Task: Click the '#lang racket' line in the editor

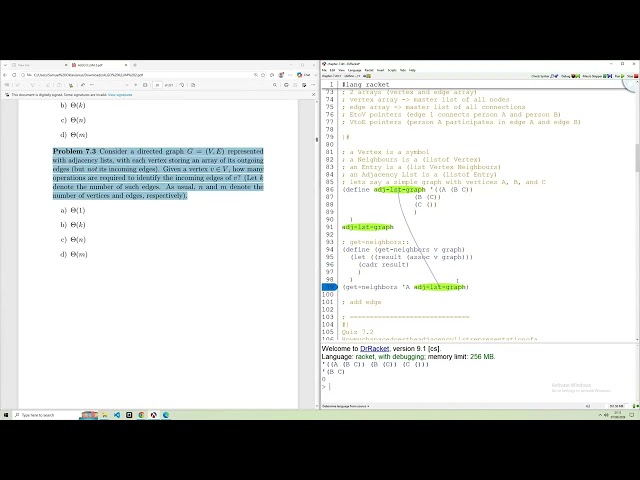Action: [365, 84]
